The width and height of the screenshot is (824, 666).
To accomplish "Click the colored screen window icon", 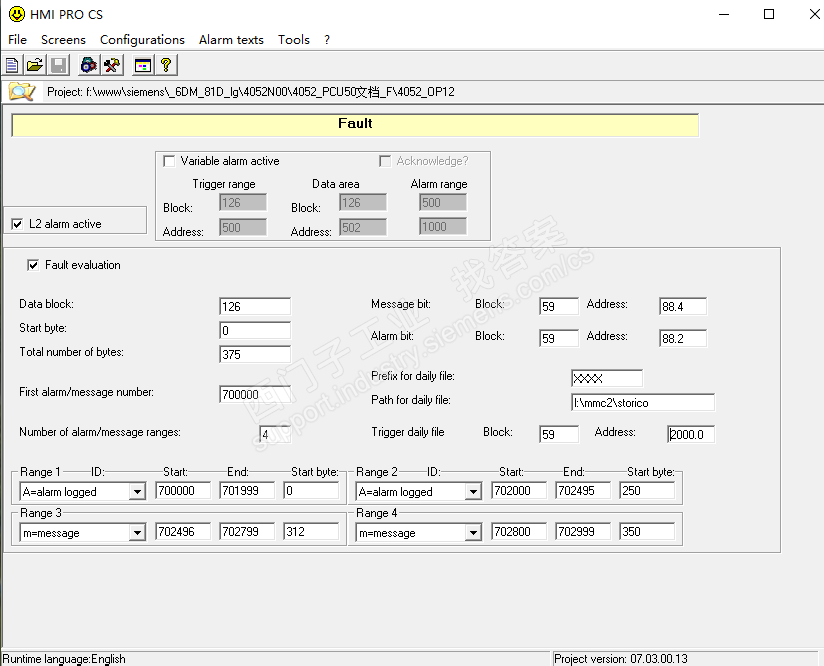I will coord(142,65).
